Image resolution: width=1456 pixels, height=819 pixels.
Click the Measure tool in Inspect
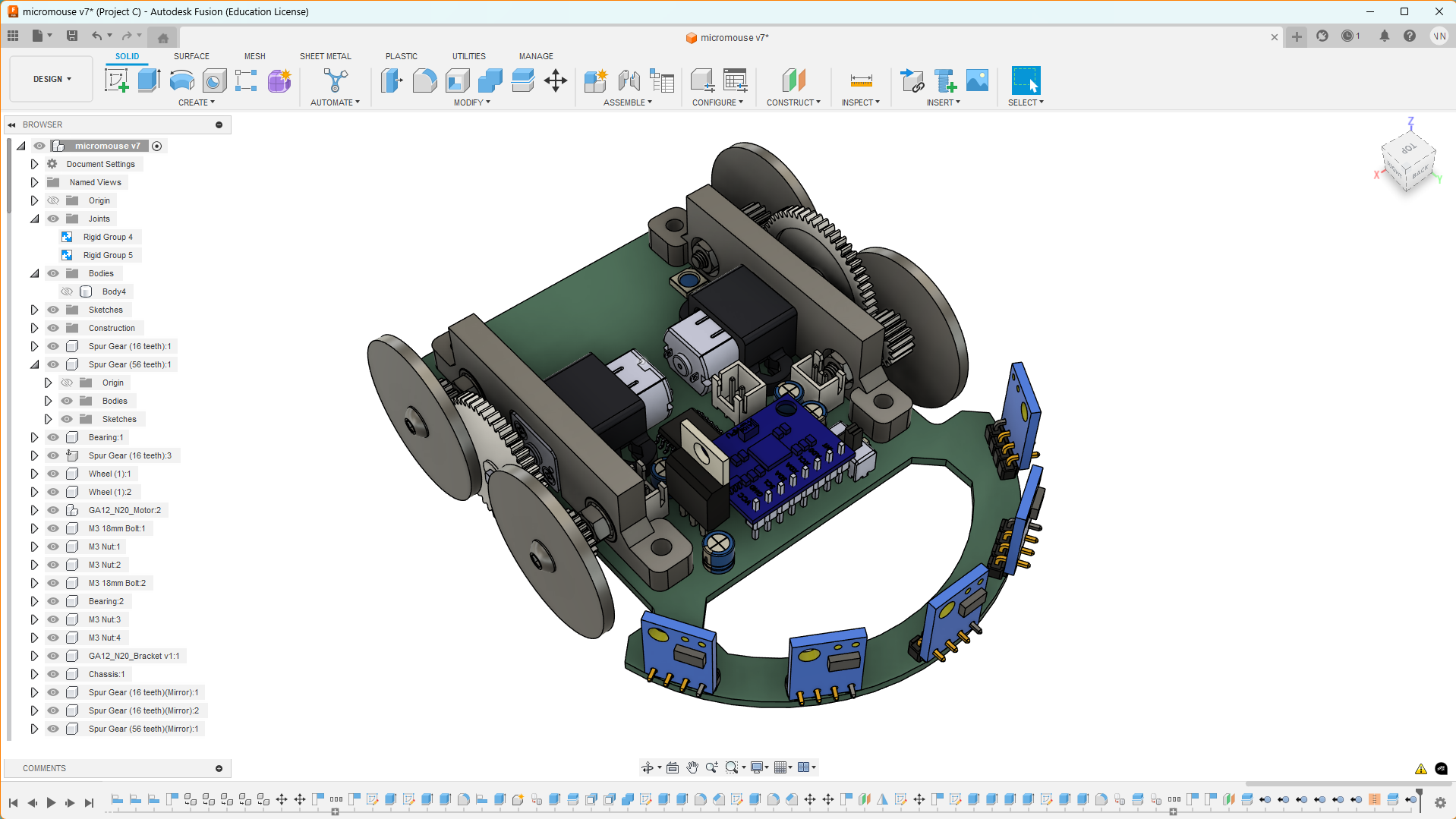point(861,80)
